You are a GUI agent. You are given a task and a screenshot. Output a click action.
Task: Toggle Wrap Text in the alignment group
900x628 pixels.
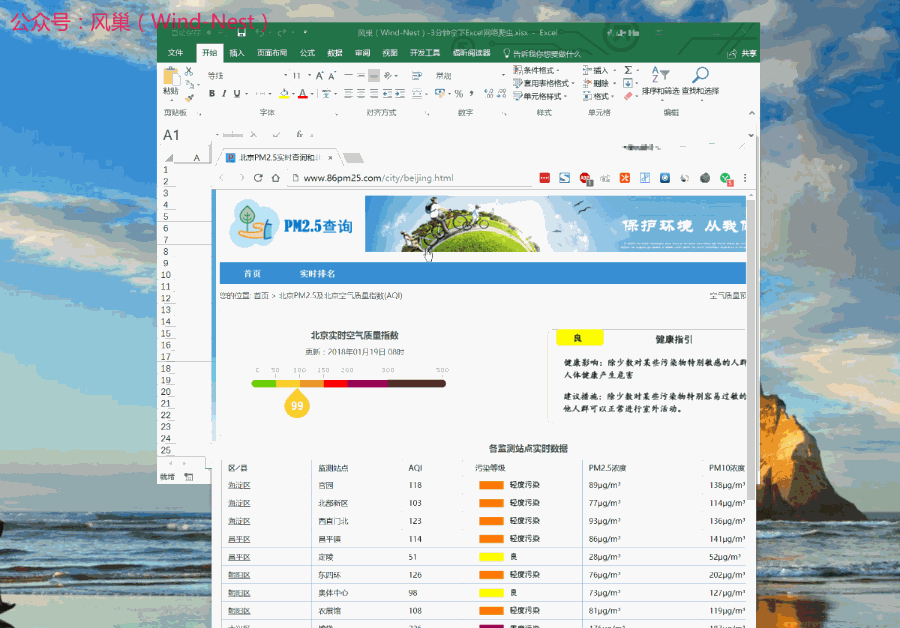click(x=417, y=76)
